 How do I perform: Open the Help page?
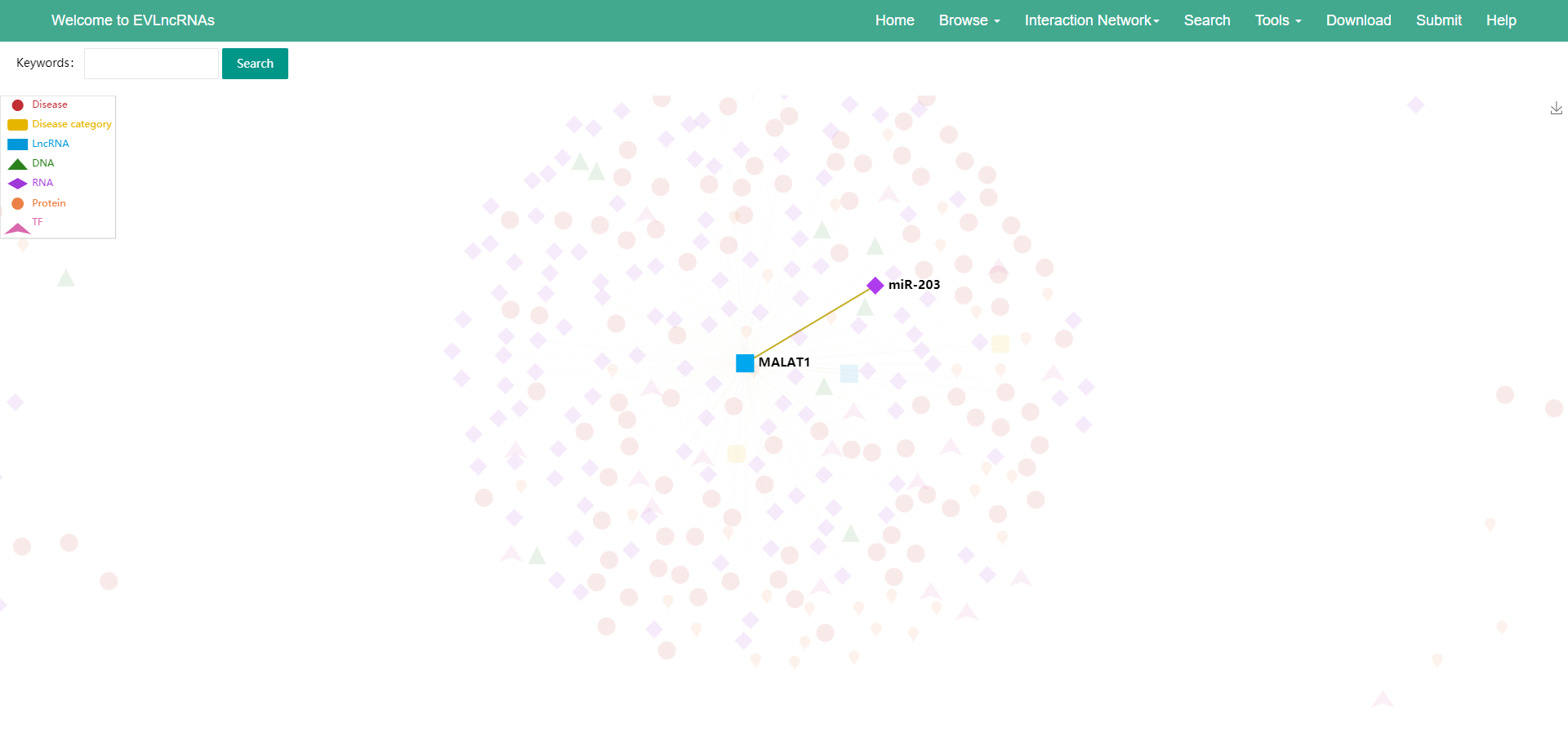coord(1501,20)
